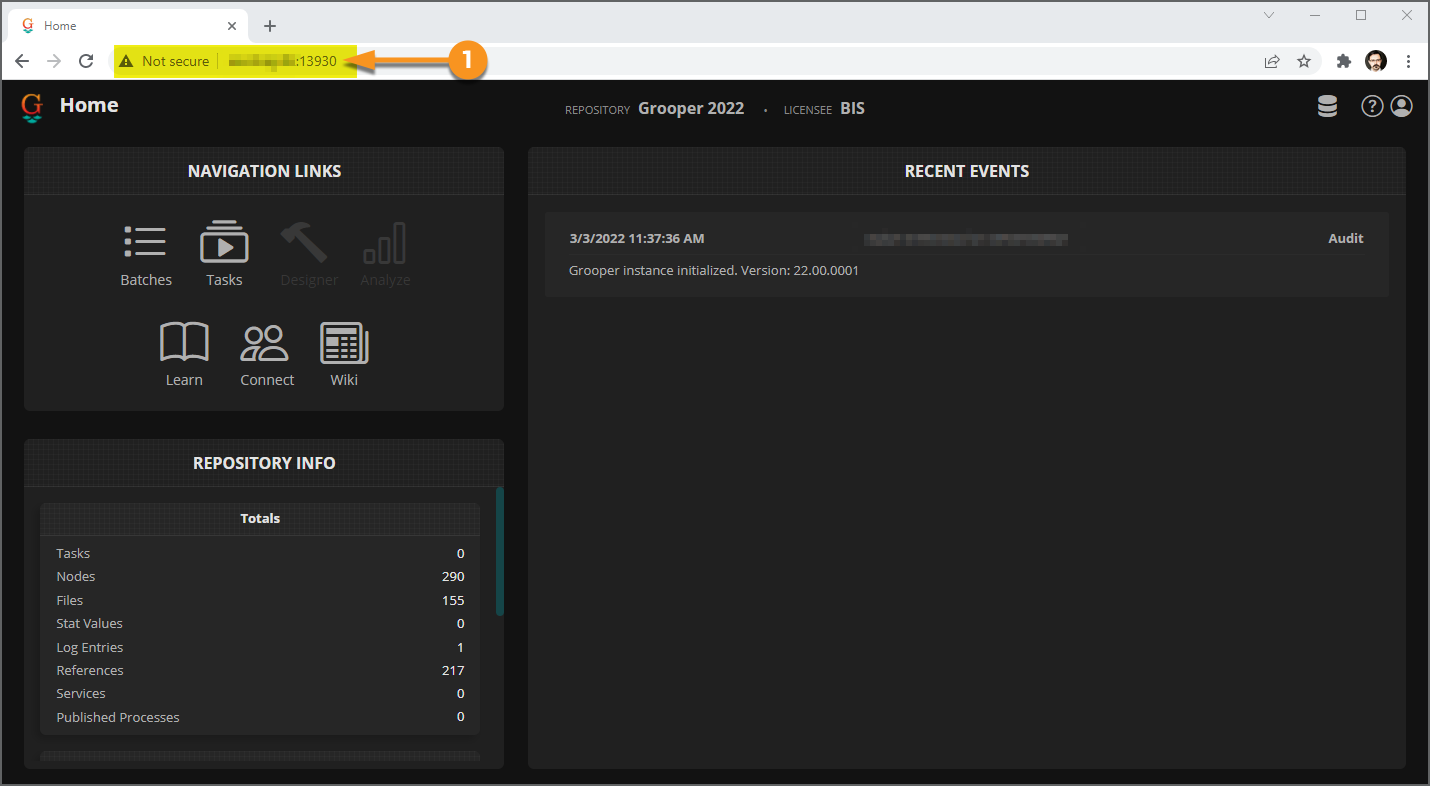Go forward with the browser forward arrow

click(x=54, y=61)
